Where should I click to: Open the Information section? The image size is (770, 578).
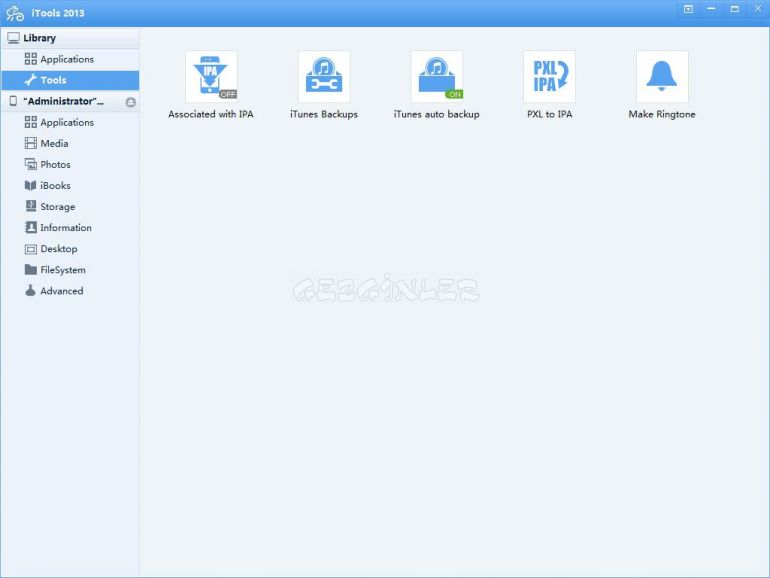[x=70, y=228]
